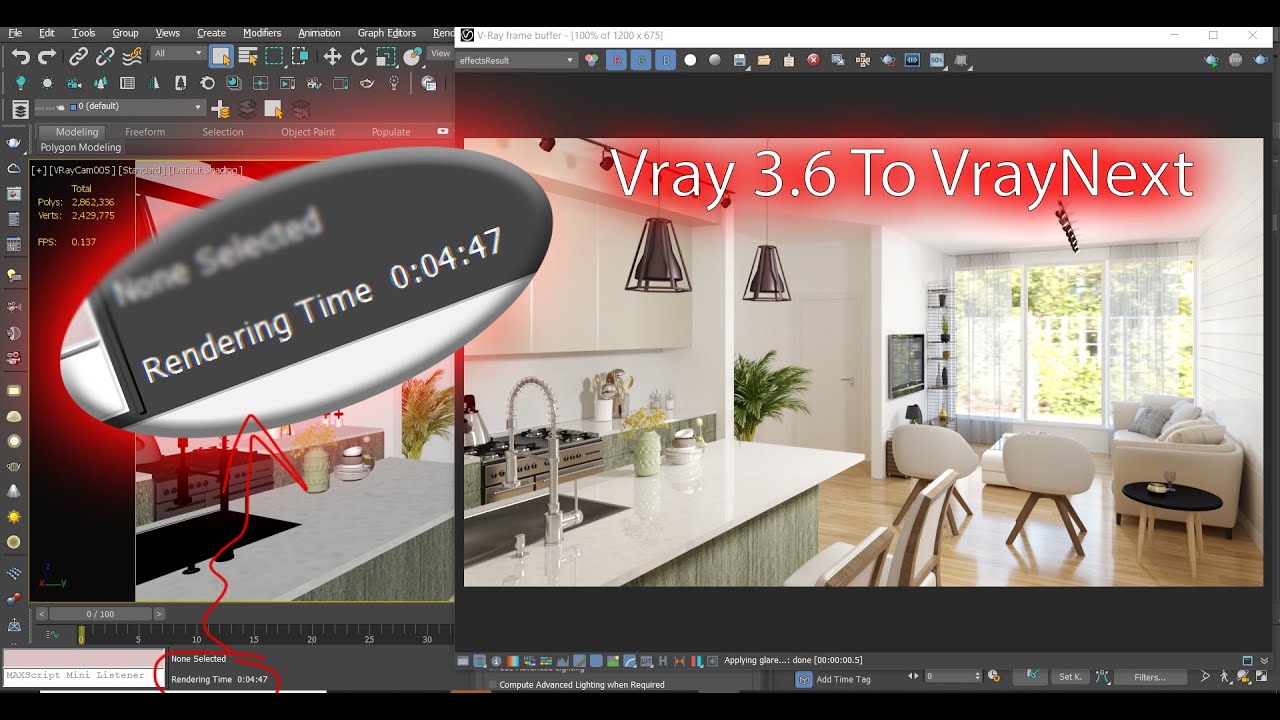Open the selection filter All dropdown
This screenshot has height=720, width=1280.
point(178,53)
